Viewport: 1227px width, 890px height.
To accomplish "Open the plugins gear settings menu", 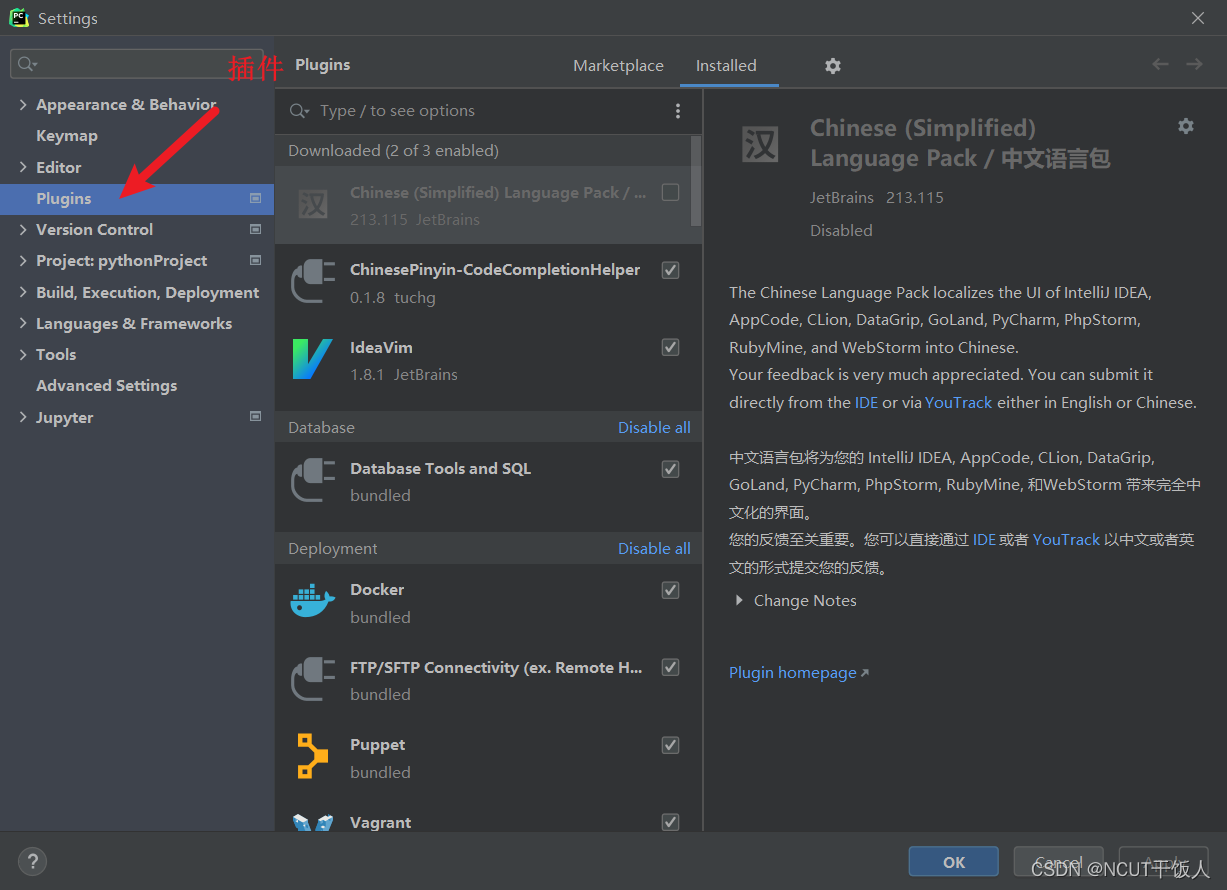I will (833, 66).
